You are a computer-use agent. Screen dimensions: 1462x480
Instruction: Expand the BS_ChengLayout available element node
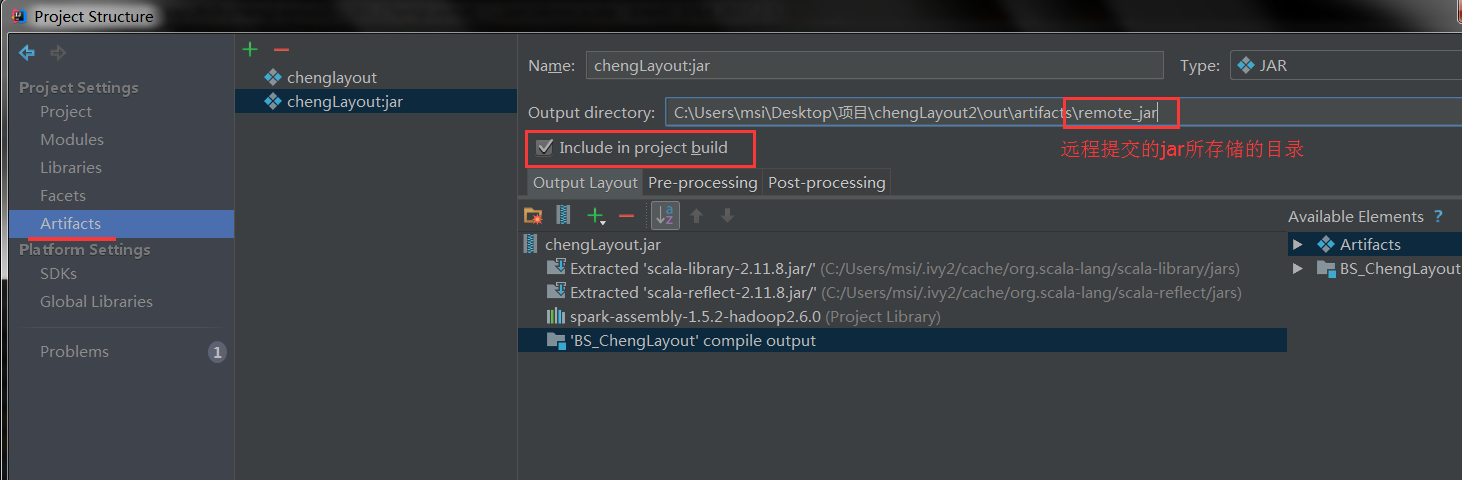tap(1297, 268)
